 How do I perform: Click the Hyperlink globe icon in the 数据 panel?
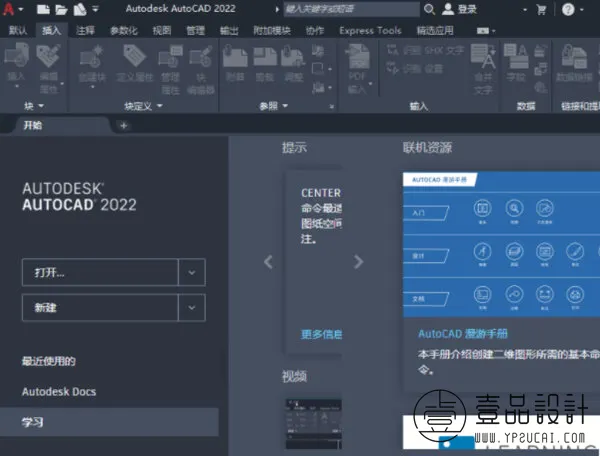540,88
